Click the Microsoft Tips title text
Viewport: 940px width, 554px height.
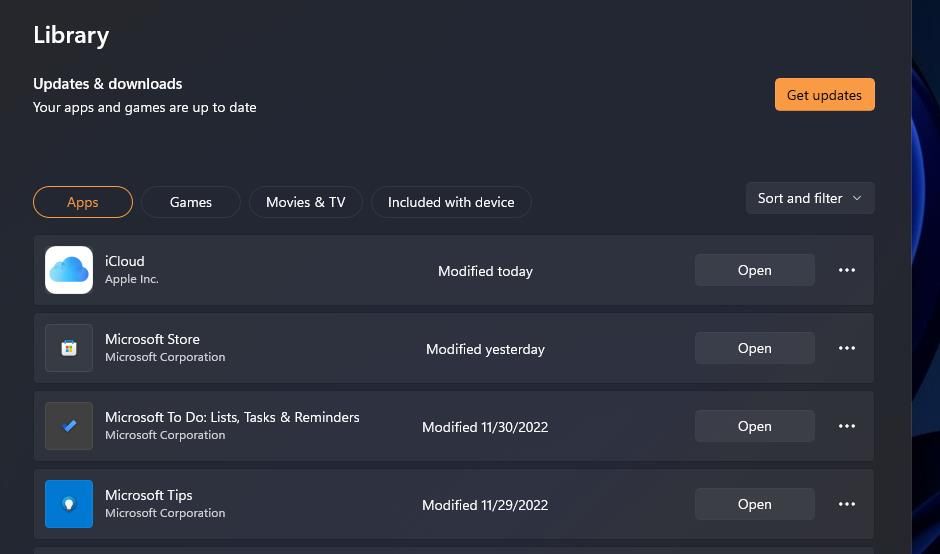click(x=149, y=495)
